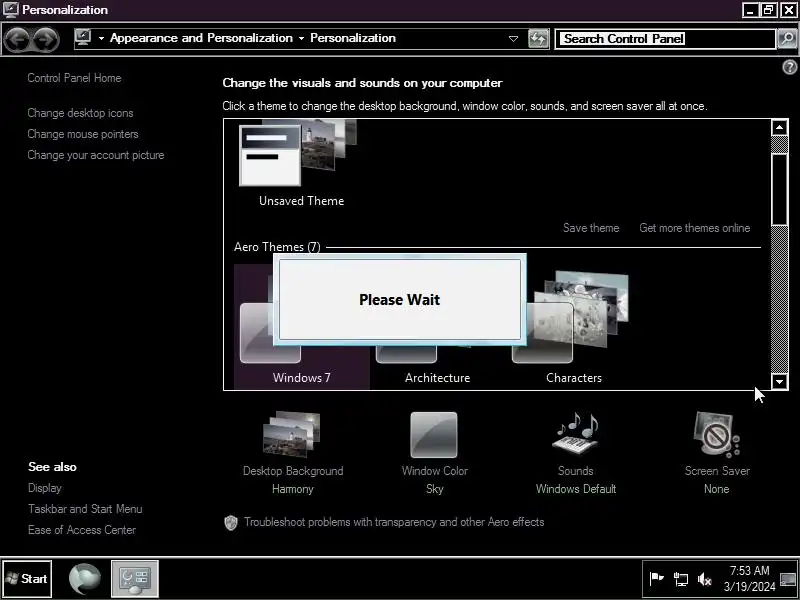Viewport: 800px width, 600px height.
Task: Open Change desktop icons
Action: tap(80, 113)
